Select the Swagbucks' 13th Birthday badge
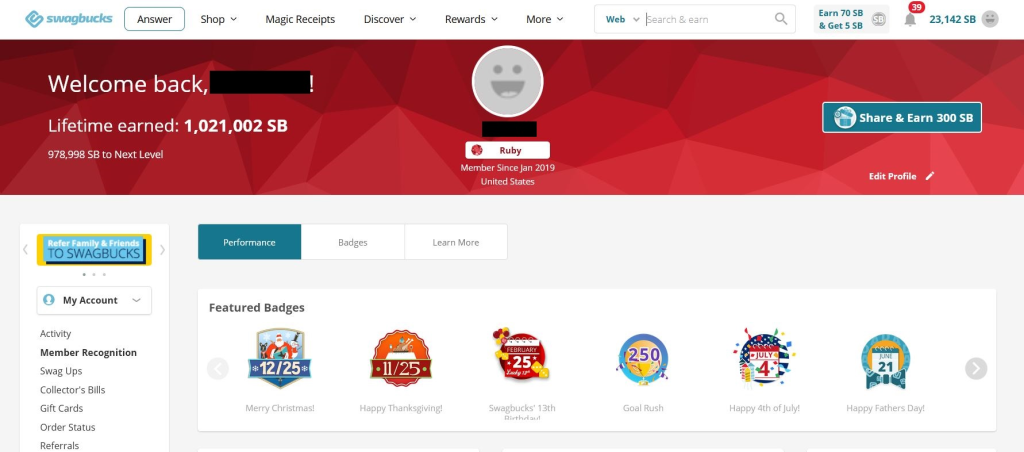Image resolution: width=1024 pixels, height=452 pixels. (x=522, y=354)
